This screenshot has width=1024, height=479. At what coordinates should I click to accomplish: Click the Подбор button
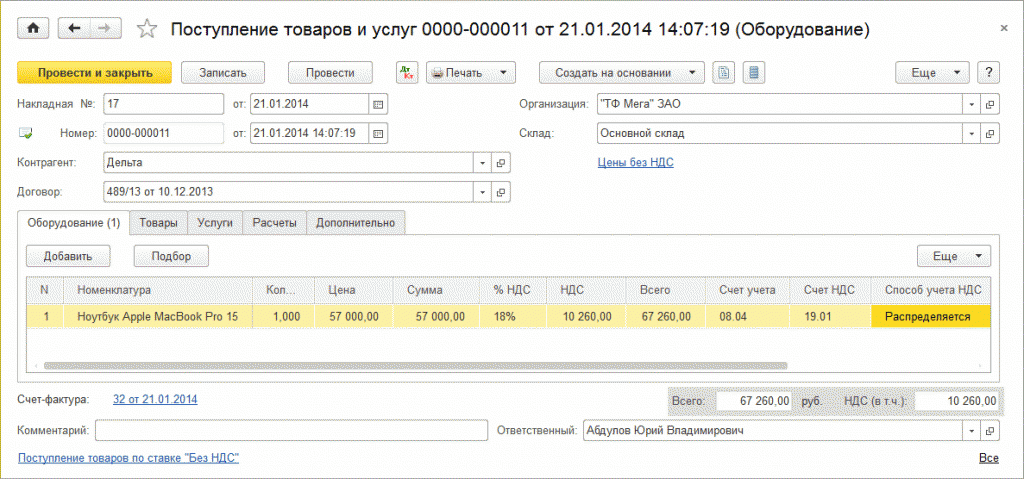click(171, 256)
